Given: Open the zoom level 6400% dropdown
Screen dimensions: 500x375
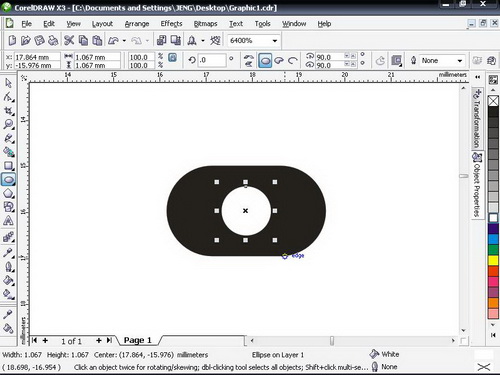Looking at the screenshot, I should (x=275, y=41).
